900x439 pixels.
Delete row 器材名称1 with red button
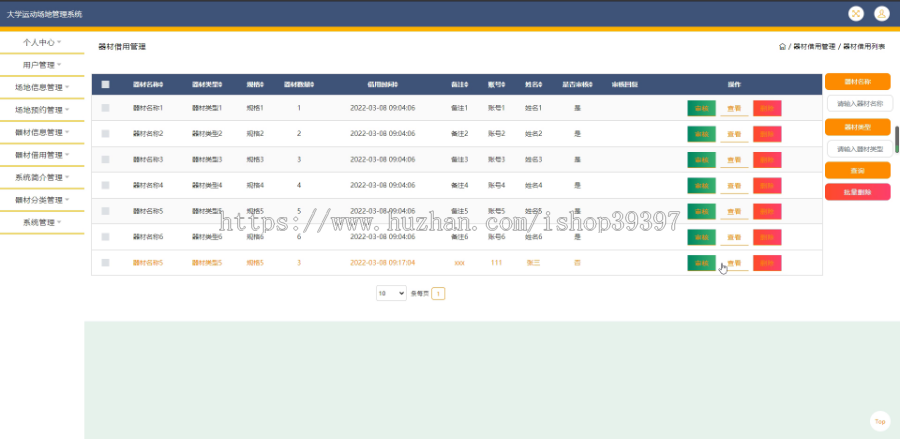767,108
